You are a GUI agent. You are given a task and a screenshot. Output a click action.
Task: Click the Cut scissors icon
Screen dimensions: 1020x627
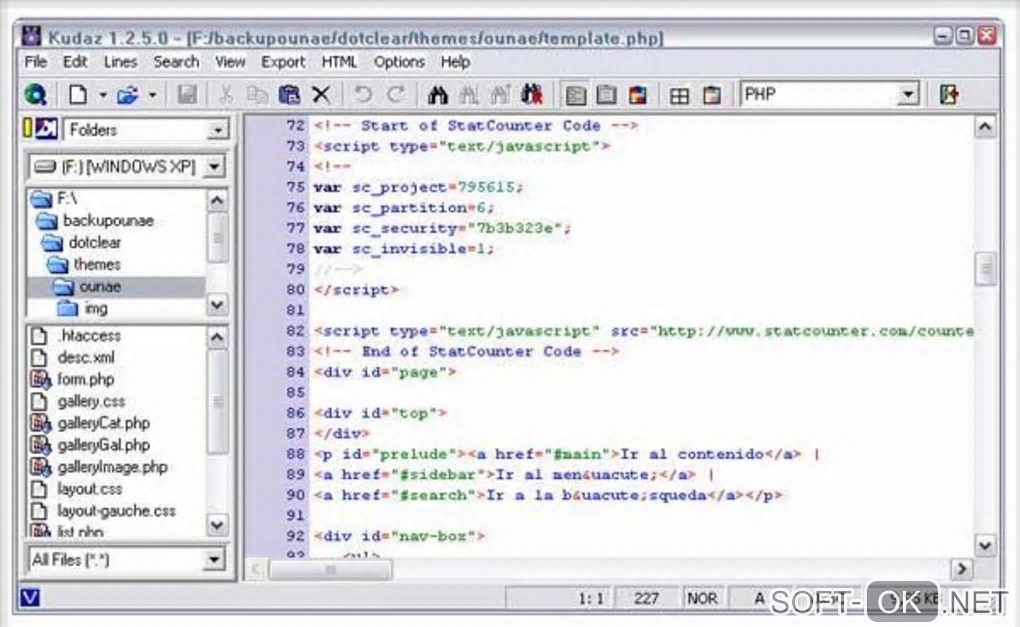(x=225, y=95)
